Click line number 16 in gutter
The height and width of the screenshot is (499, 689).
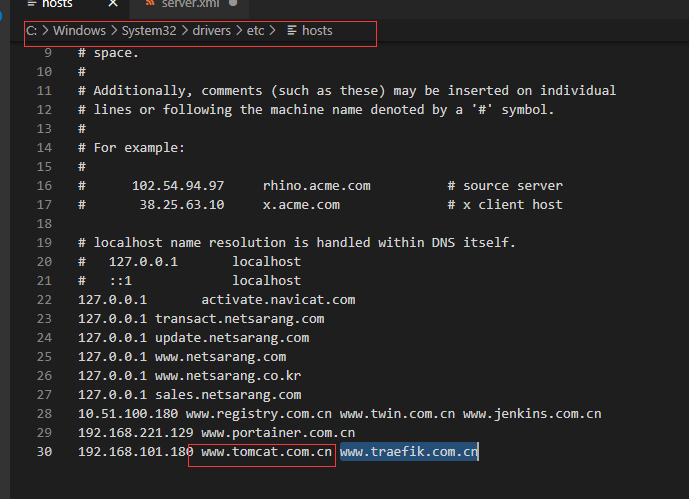click(44, 186)
